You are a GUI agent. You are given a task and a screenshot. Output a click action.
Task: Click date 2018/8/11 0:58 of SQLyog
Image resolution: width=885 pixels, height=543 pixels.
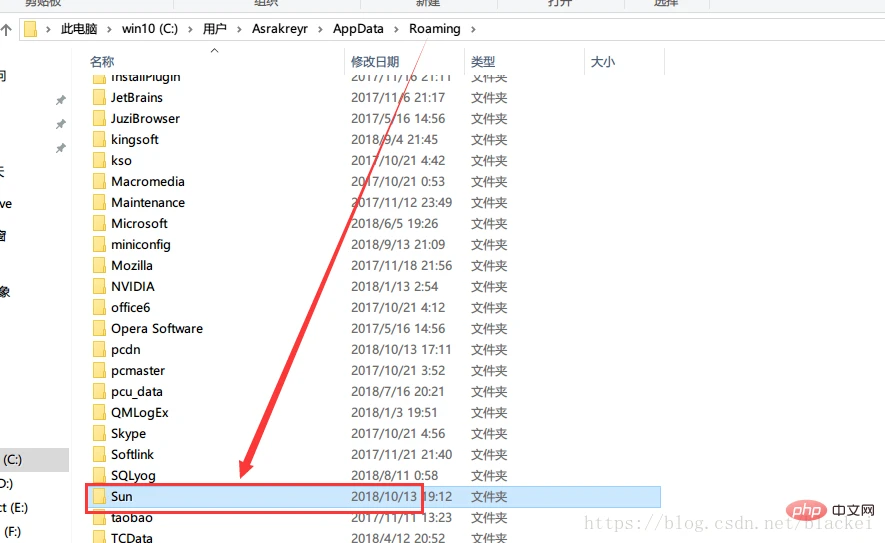point(395,475)
